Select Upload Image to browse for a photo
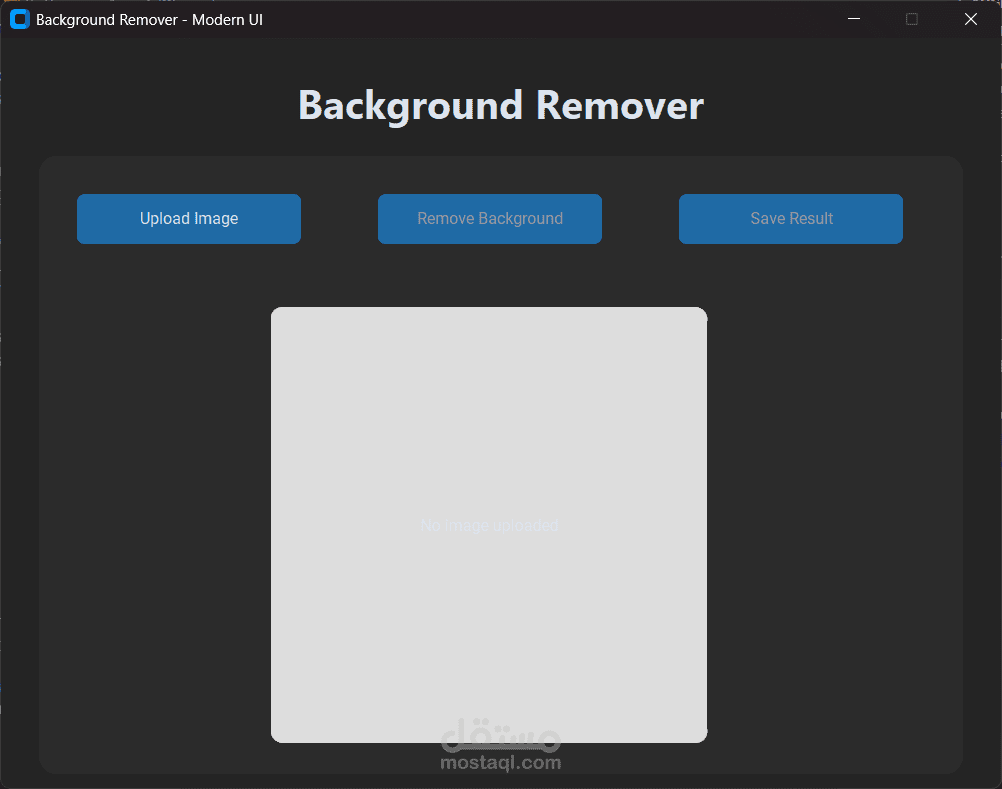 point(188,218)
